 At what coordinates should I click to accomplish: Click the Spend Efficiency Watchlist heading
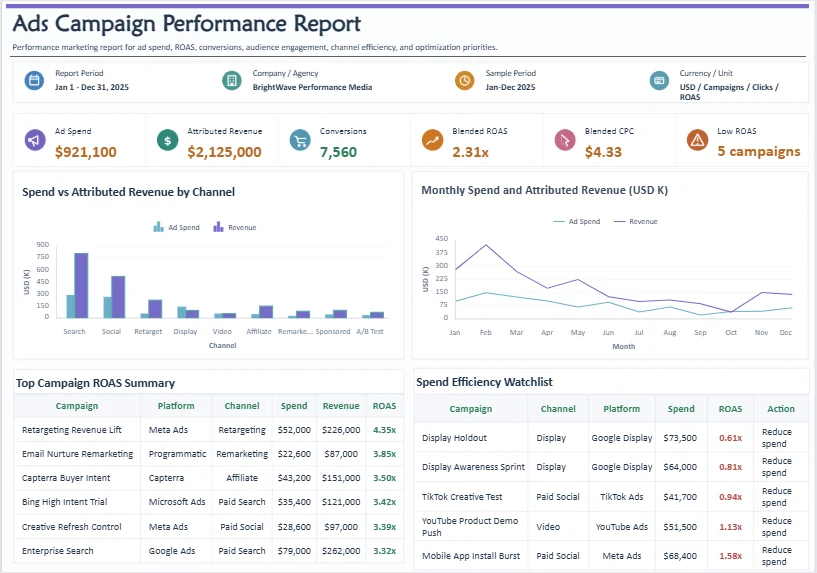(484, 382)
